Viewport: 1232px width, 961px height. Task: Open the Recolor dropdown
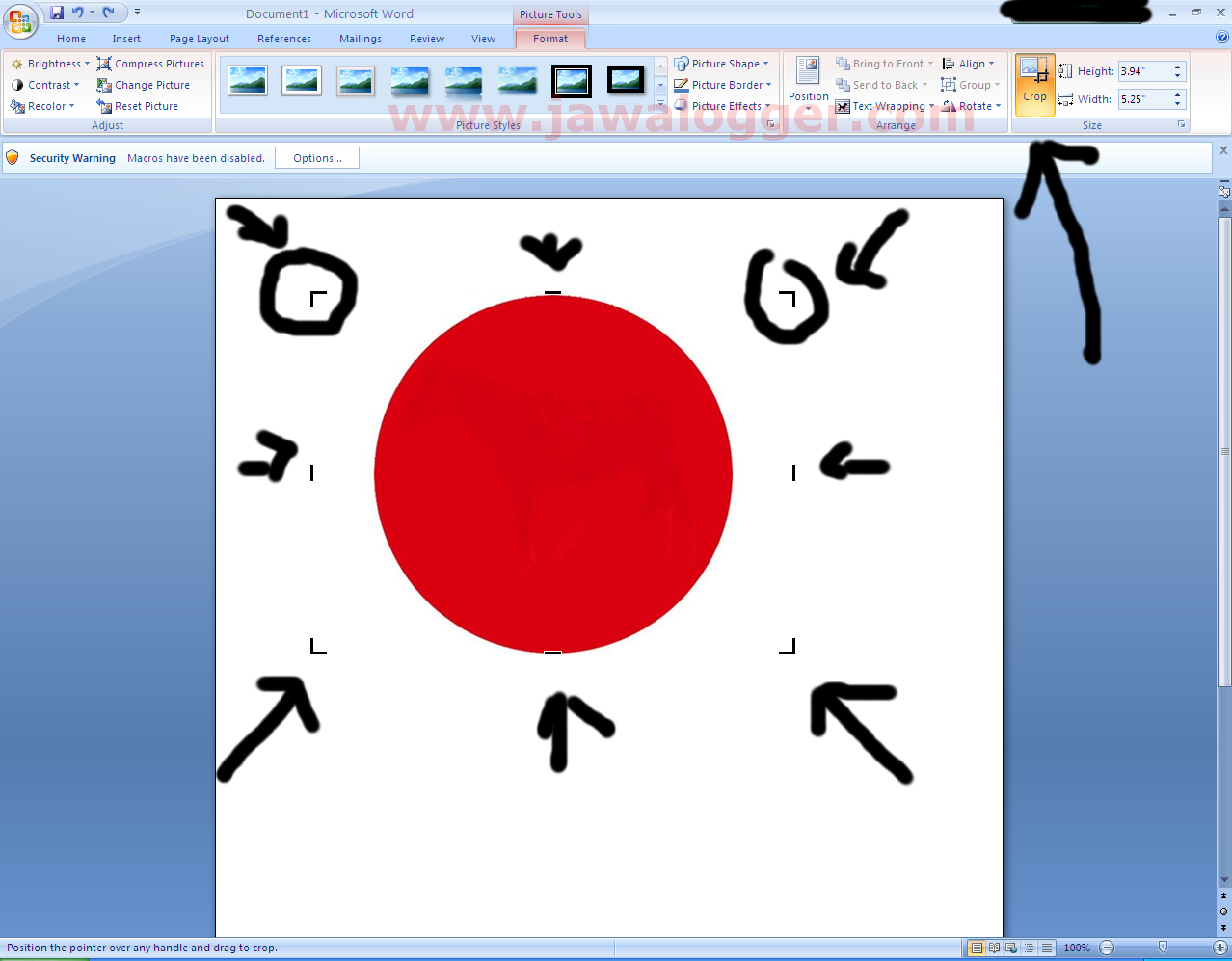[42, 106]
